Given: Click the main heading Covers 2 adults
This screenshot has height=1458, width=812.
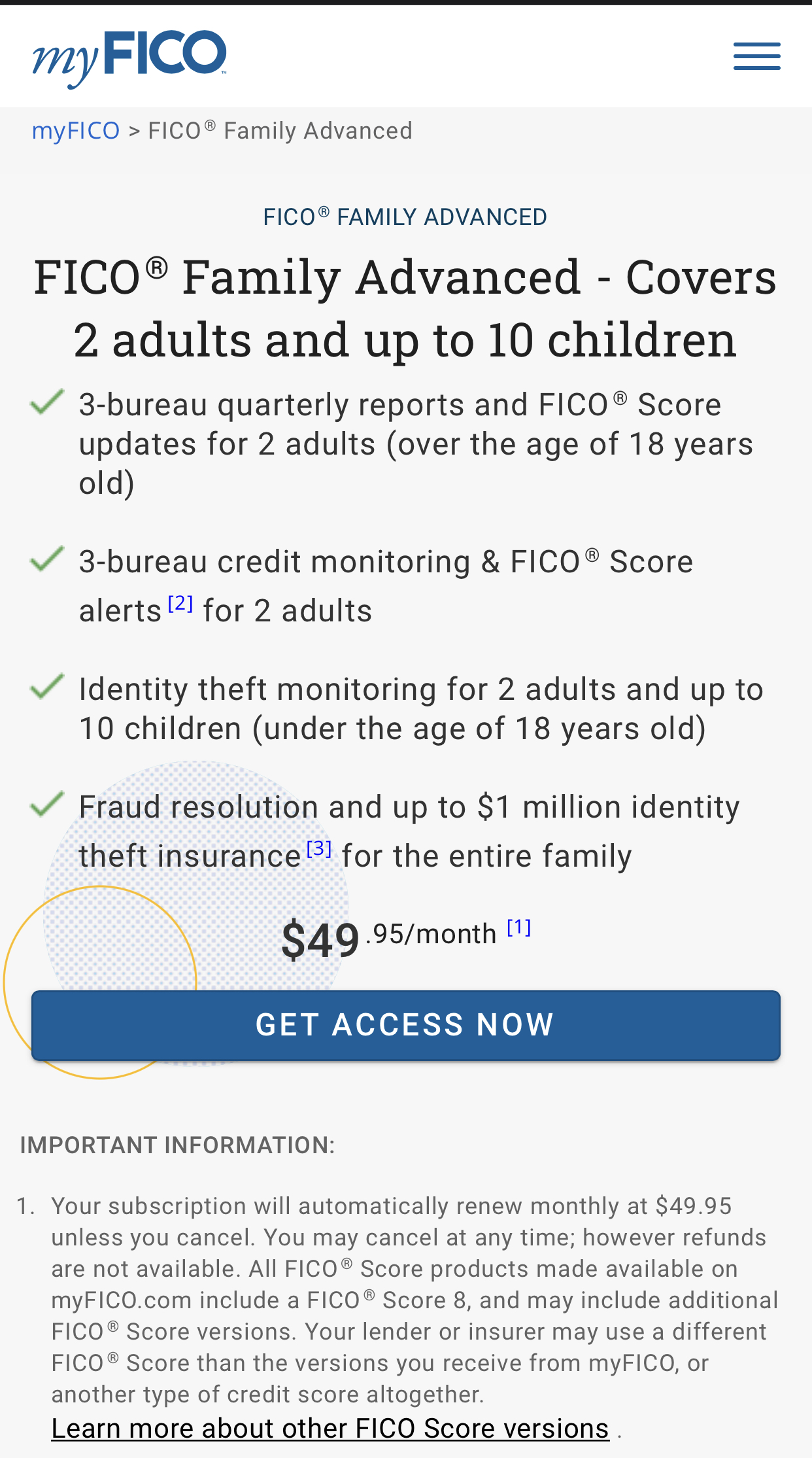Looking at the screenshot, I should tap(405, 308).
